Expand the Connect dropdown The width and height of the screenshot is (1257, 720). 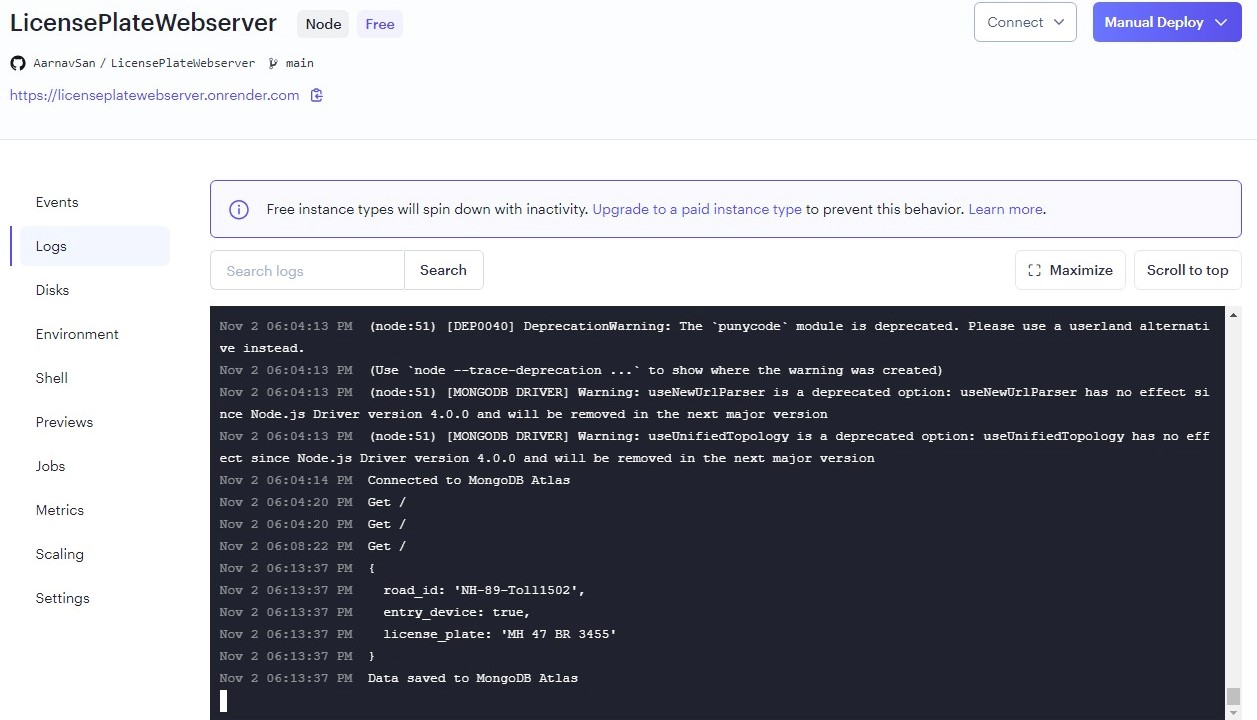coord(1025,22)
